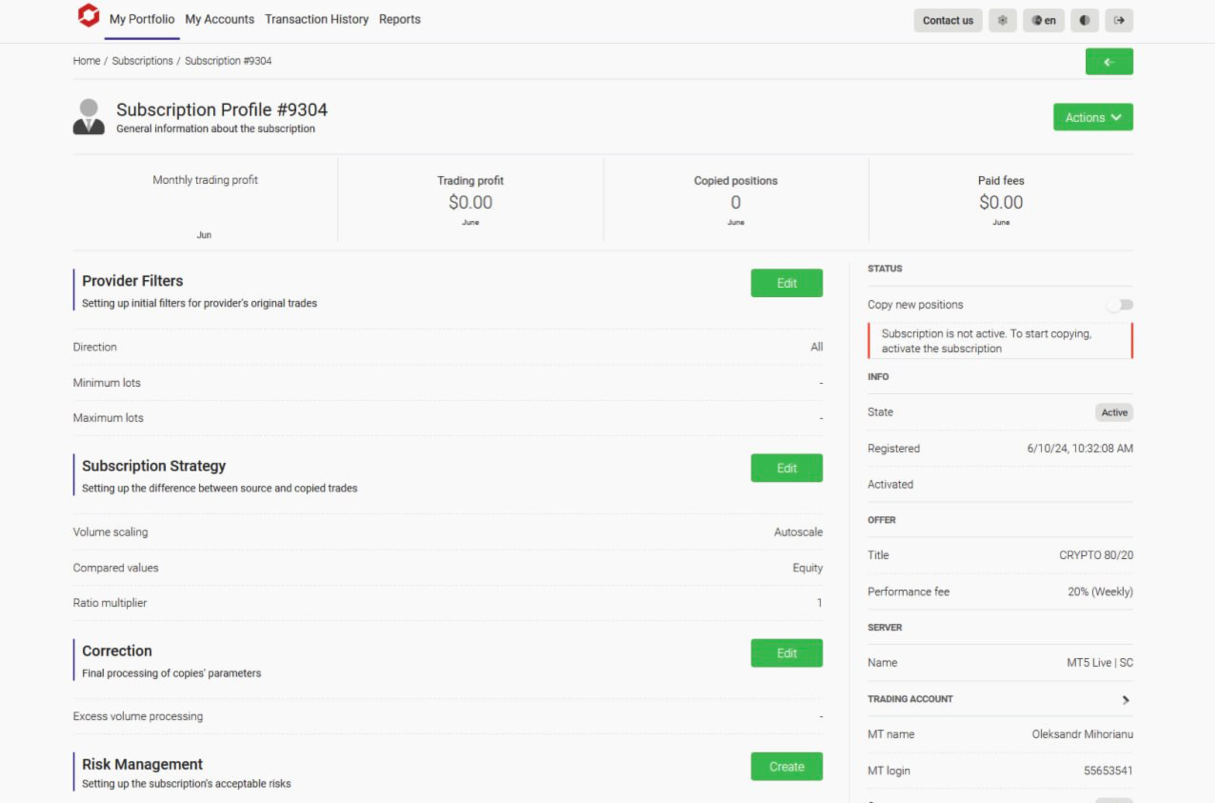This screenshot has height=803, width=1215.
Task: Edit the Subscription Strategy settings
Action: 786,468
